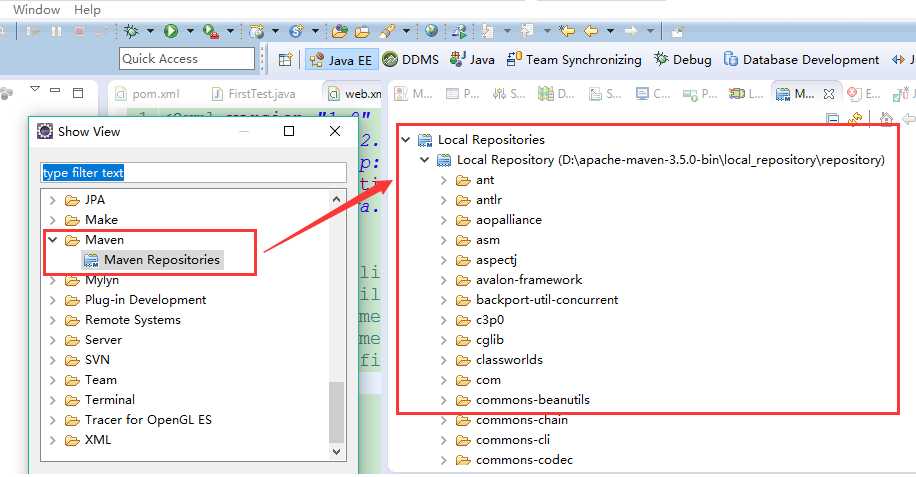Switch to the pom.xml editor tab
The height and width of the screenshot is (477, 916).
tap(148, 93)
